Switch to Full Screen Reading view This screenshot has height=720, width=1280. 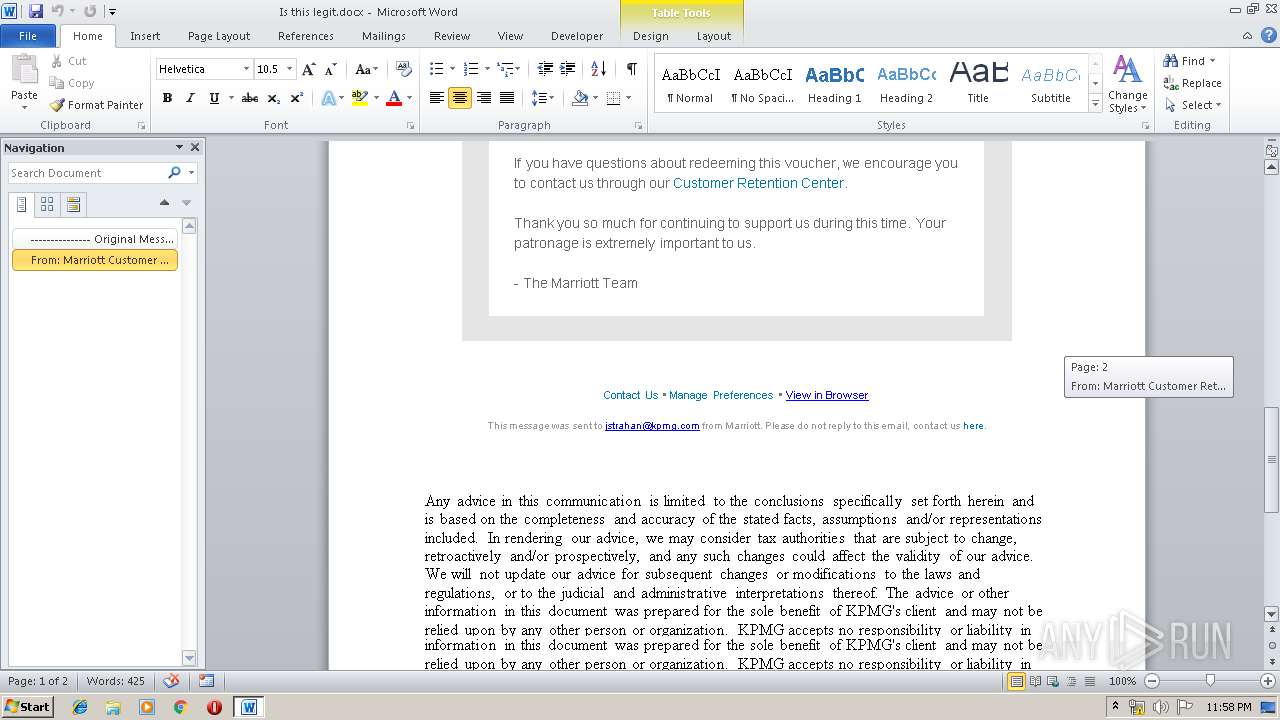[x=1035, y=681]
